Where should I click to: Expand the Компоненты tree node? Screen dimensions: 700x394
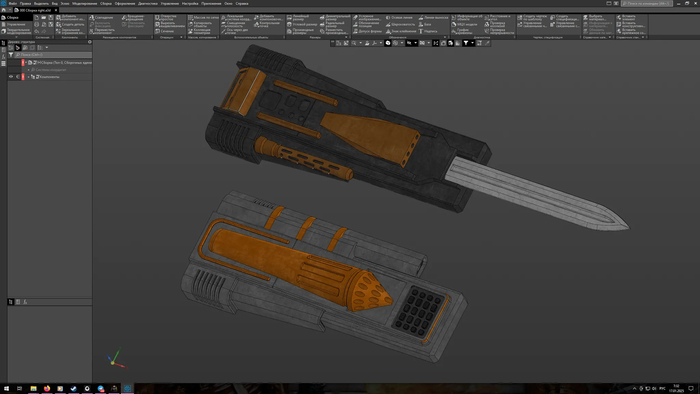click(x=29, y=77)
